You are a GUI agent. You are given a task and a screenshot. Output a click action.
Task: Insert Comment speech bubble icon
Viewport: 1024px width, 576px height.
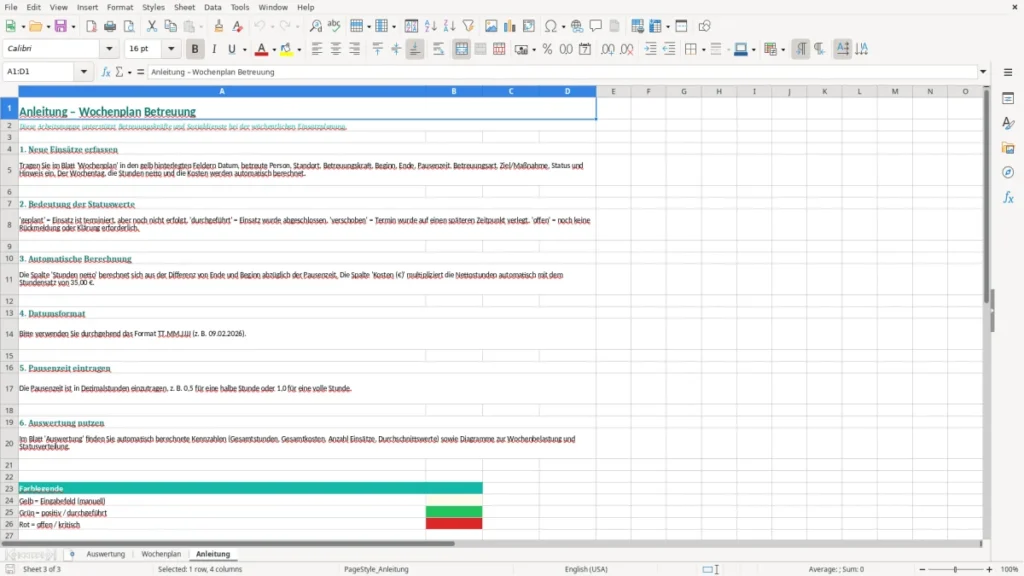tap(596, 26)
